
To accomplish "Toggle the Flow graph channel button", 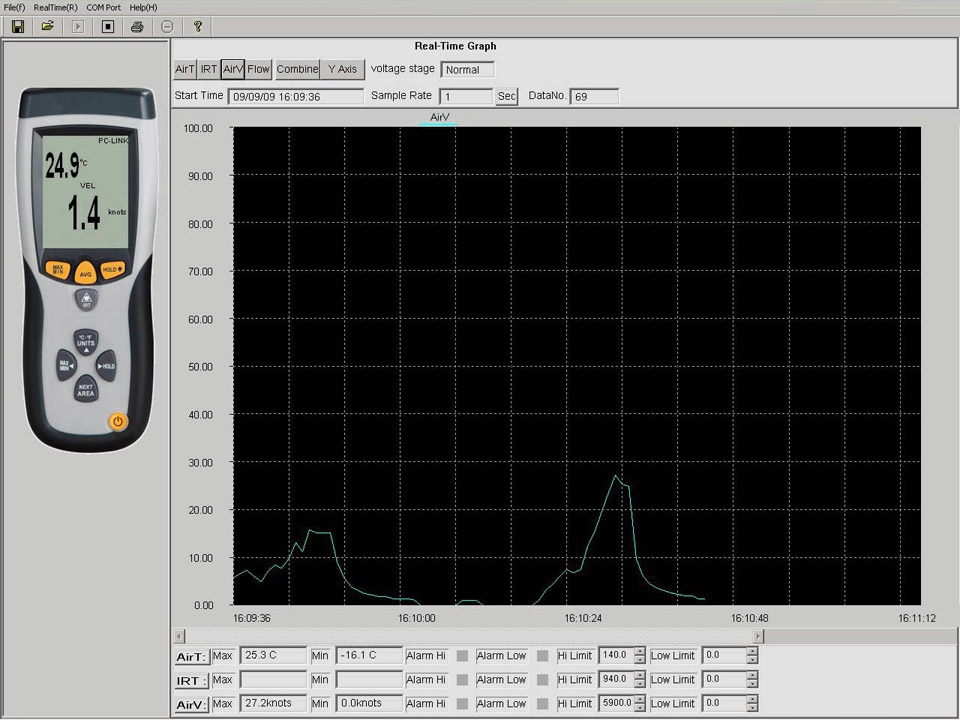I will click(259, 69).
